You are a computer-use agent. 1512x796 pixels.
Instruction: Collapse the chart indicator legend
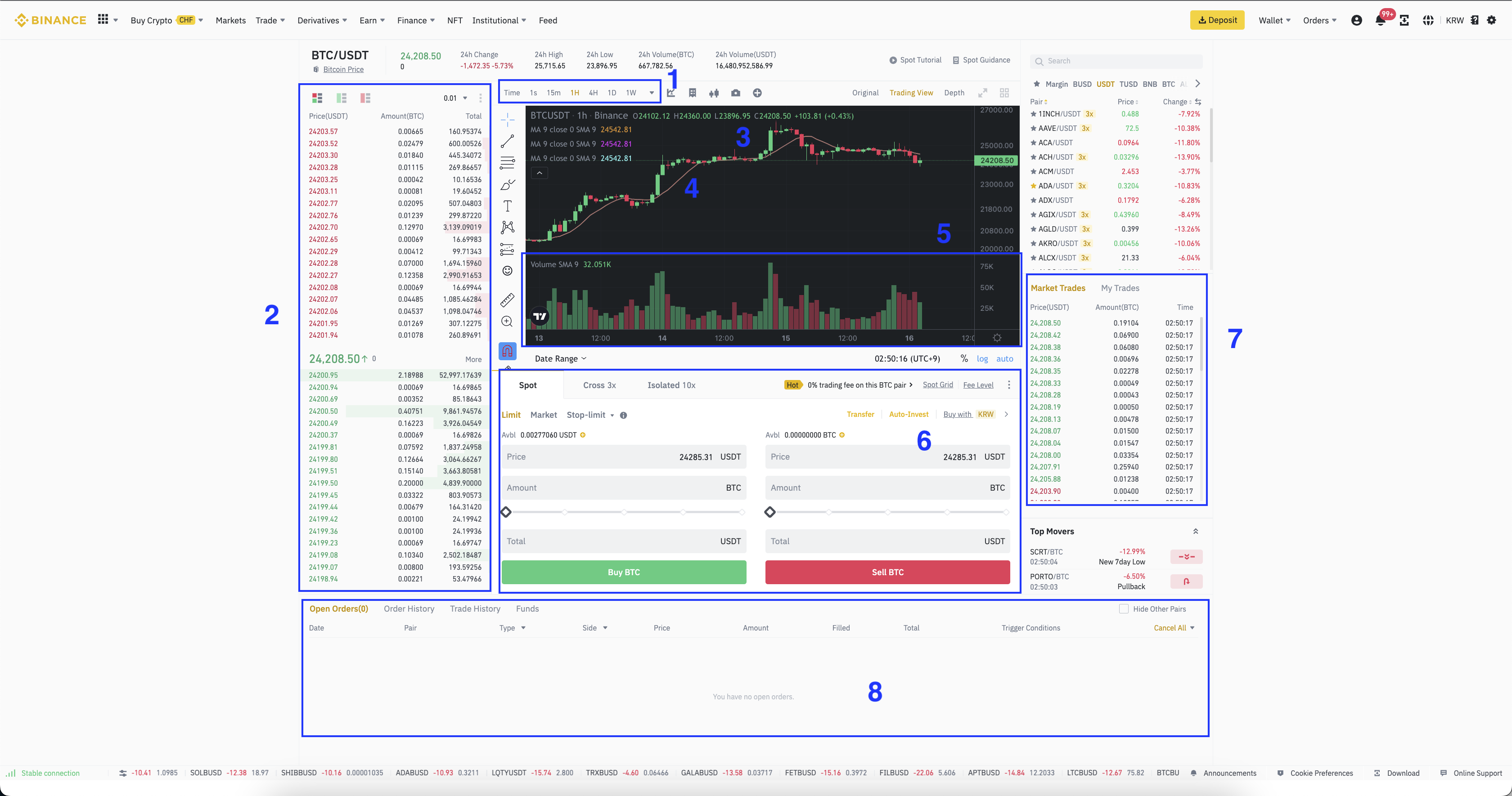coord(540,172)
